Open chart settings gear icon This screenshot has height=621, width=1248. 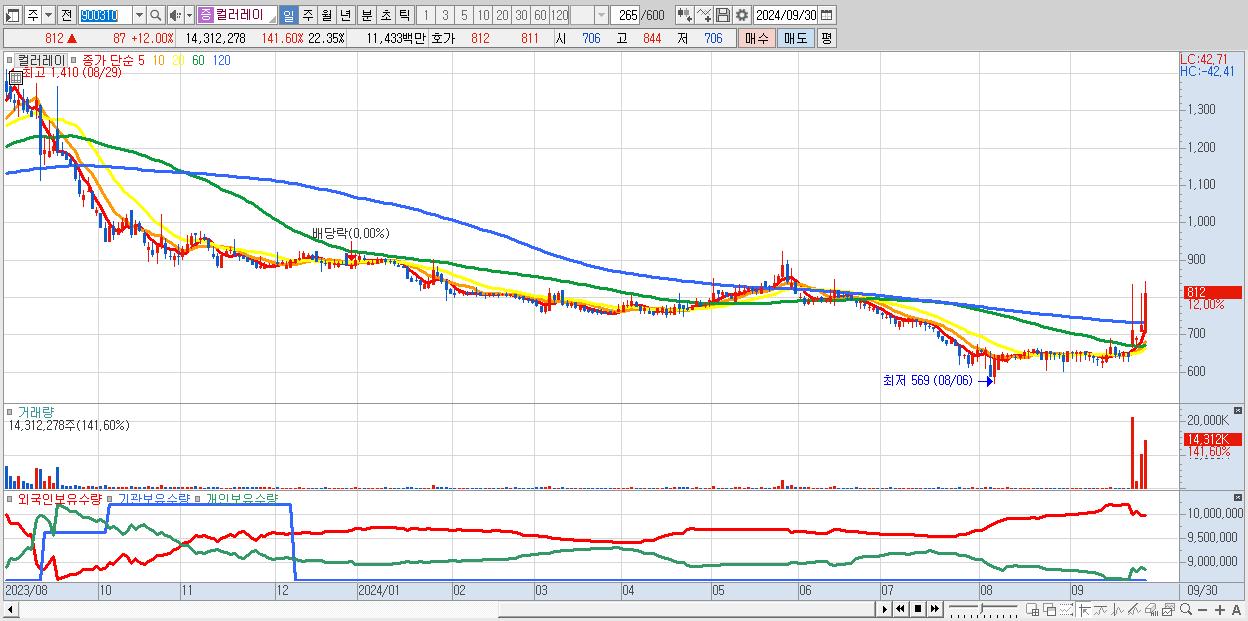click(742, 15)
